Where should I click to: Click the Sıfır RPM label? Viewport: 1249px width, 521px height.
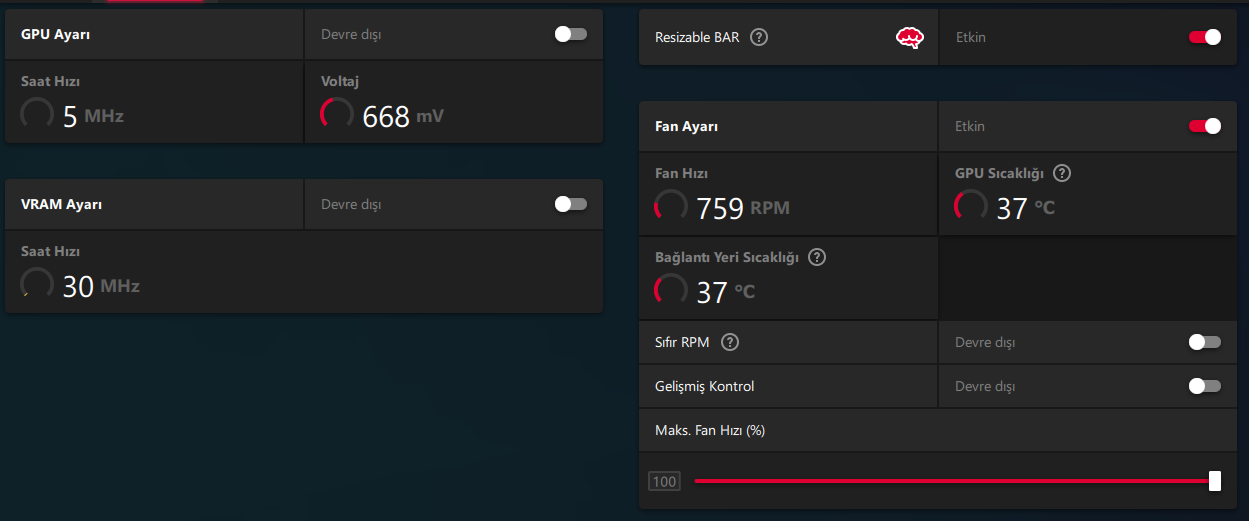(682, 342)
